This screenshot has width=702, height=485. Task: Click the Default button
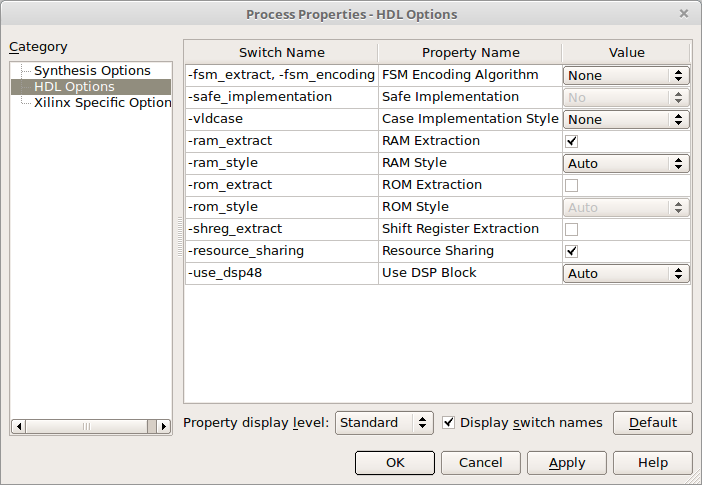pos(652,423)
